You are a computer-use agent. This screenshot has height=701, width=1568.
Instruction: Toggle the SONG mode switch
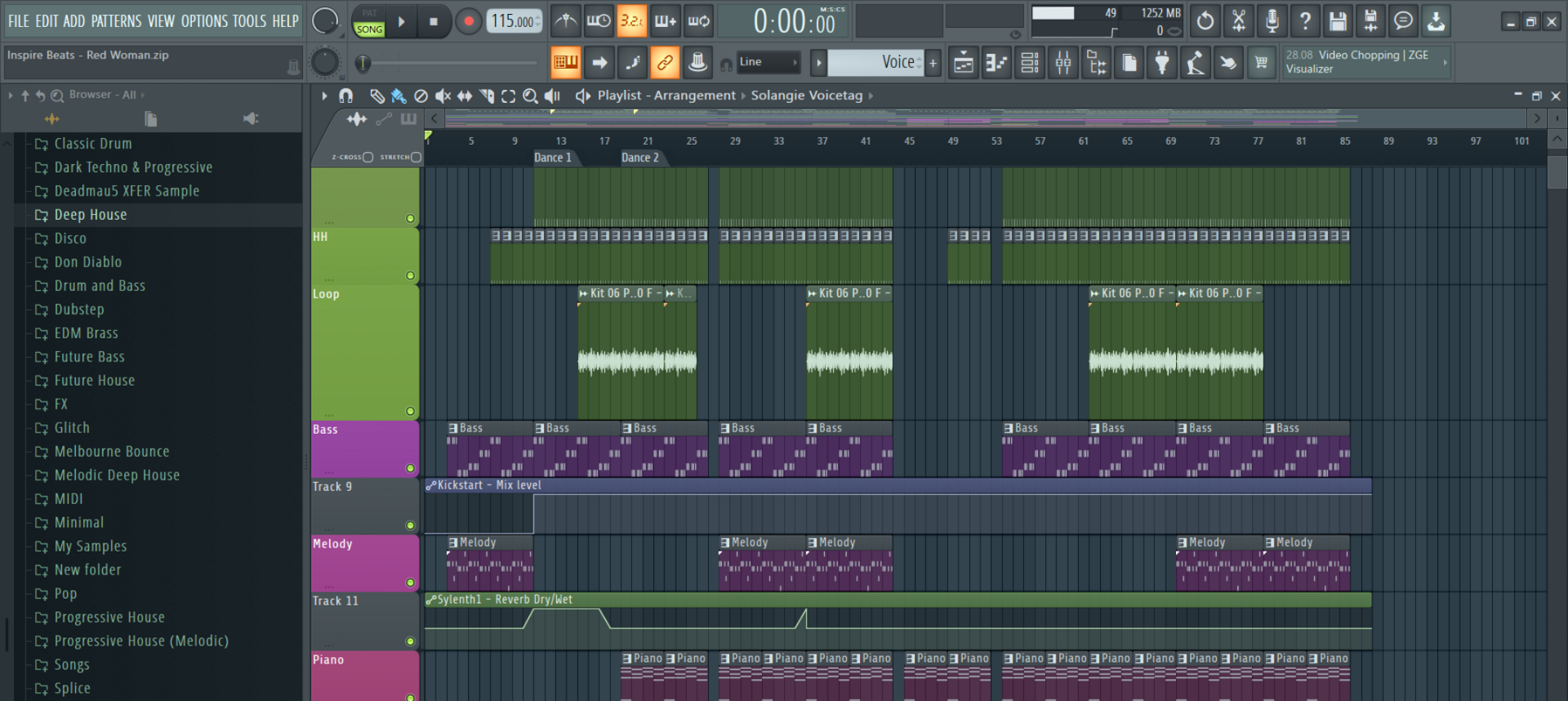point(369,29)
